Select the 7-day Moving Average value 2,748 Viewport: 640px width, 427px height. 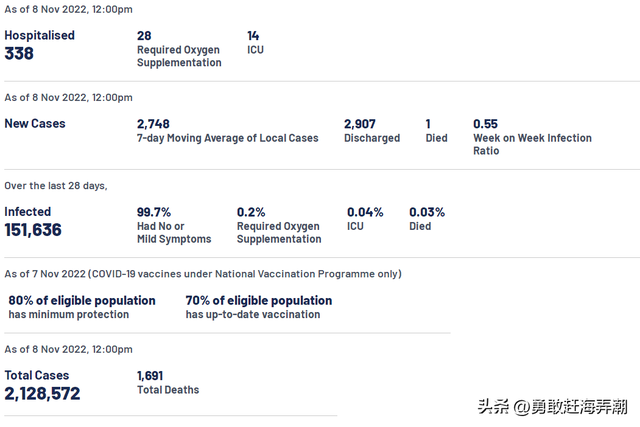pos(154,124)
